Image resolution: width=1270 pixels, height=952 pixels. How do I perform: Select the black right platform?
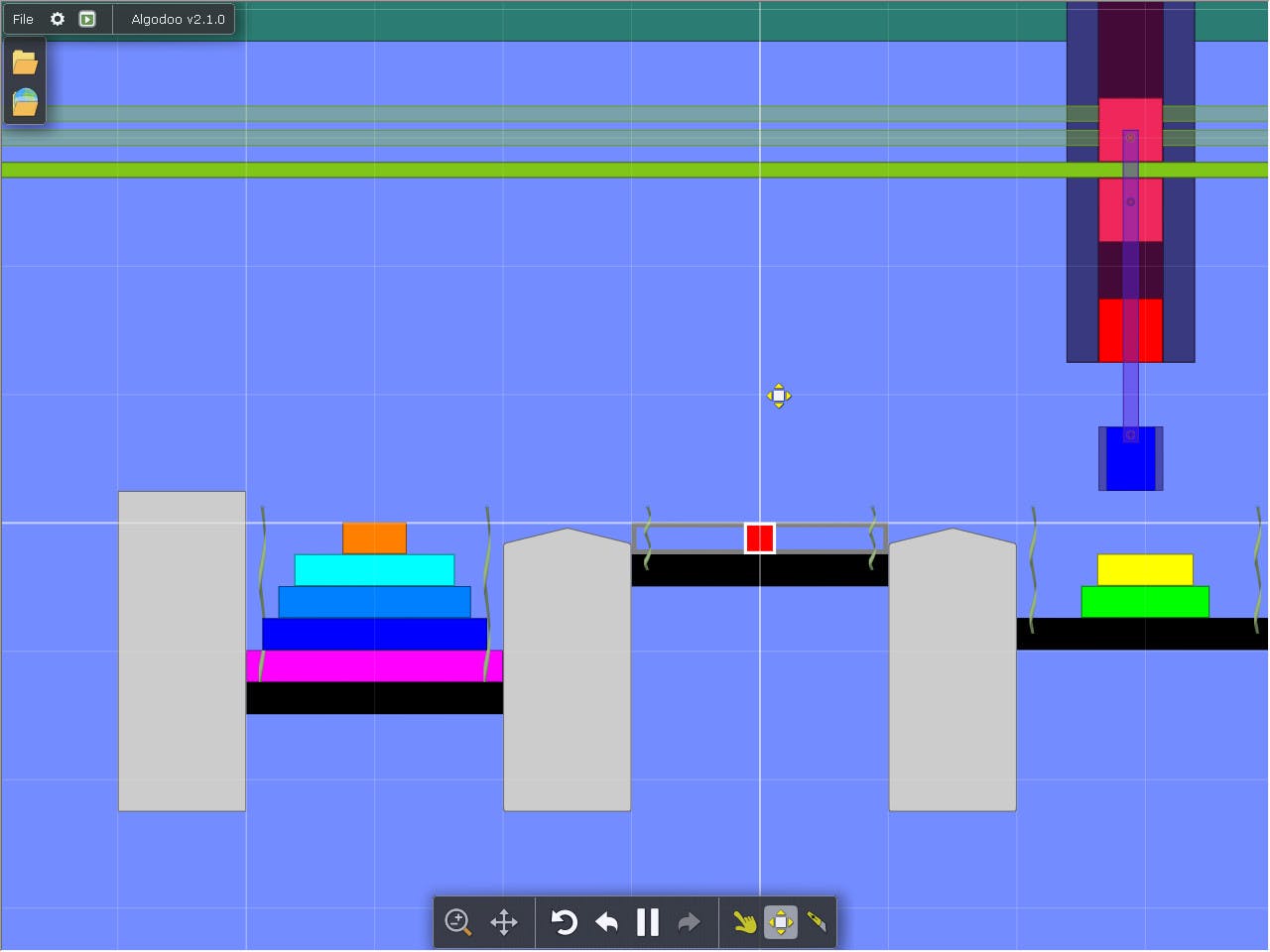[x=1142, y=634]
